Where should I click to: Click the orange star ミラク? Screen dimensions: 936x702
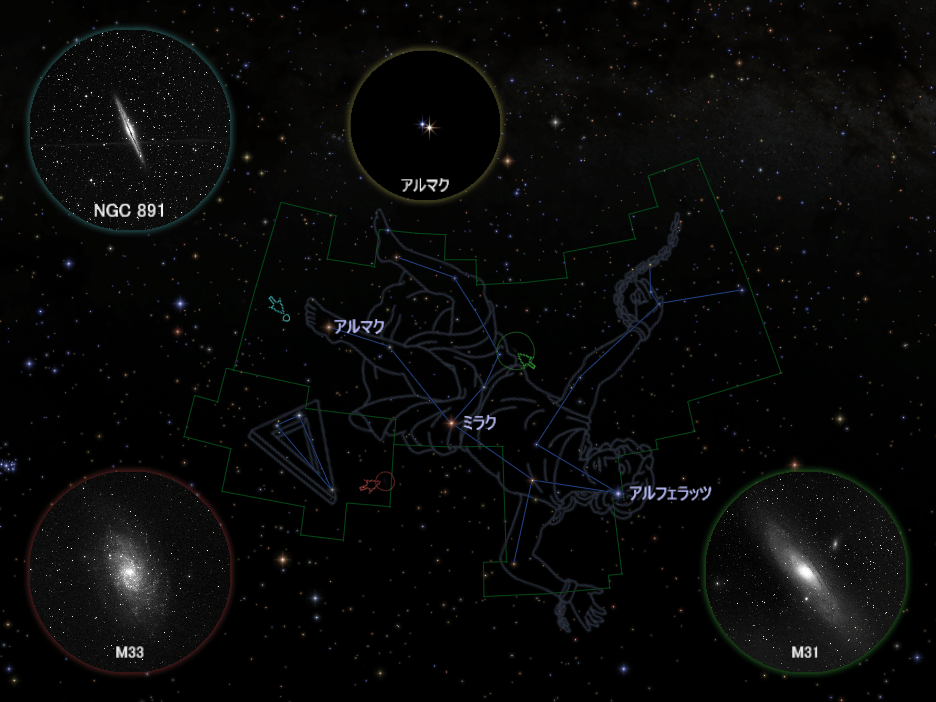tap(452, 423)
